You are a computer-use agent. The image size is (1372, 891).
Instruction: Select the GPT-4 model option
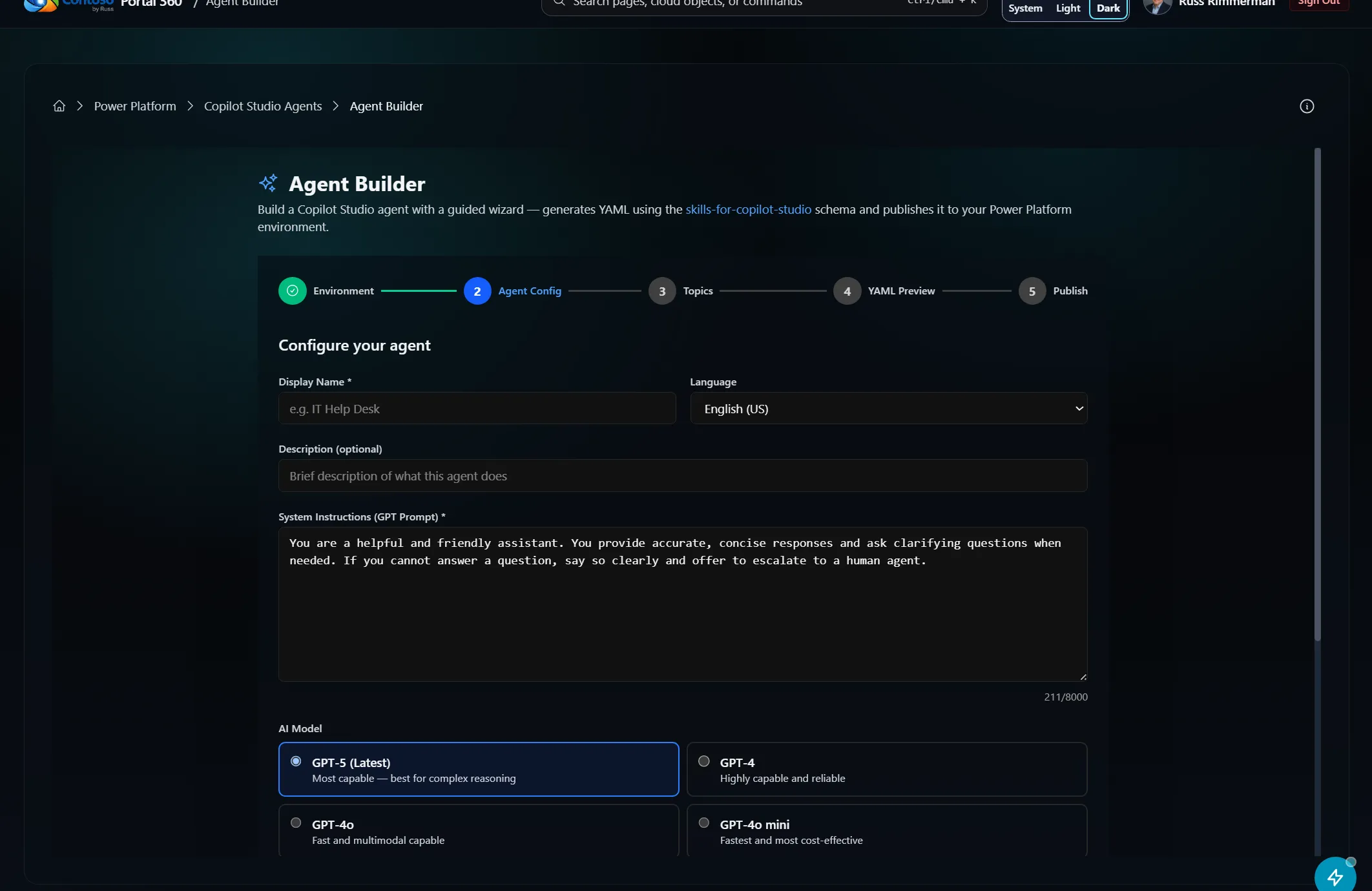click(x=887, y=769)
